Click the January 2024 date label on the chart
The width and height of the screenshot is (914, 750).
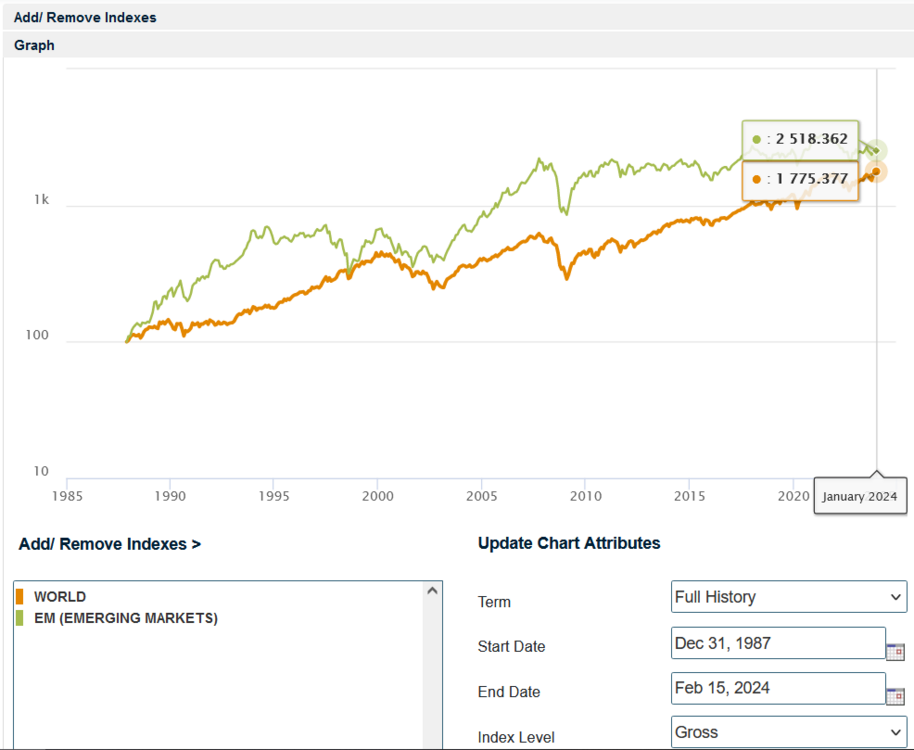859,496
